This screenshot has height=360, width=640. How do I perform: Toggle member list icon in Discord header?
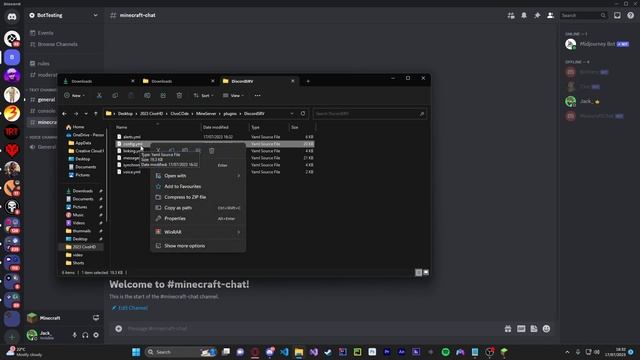(x=550, y=16)
